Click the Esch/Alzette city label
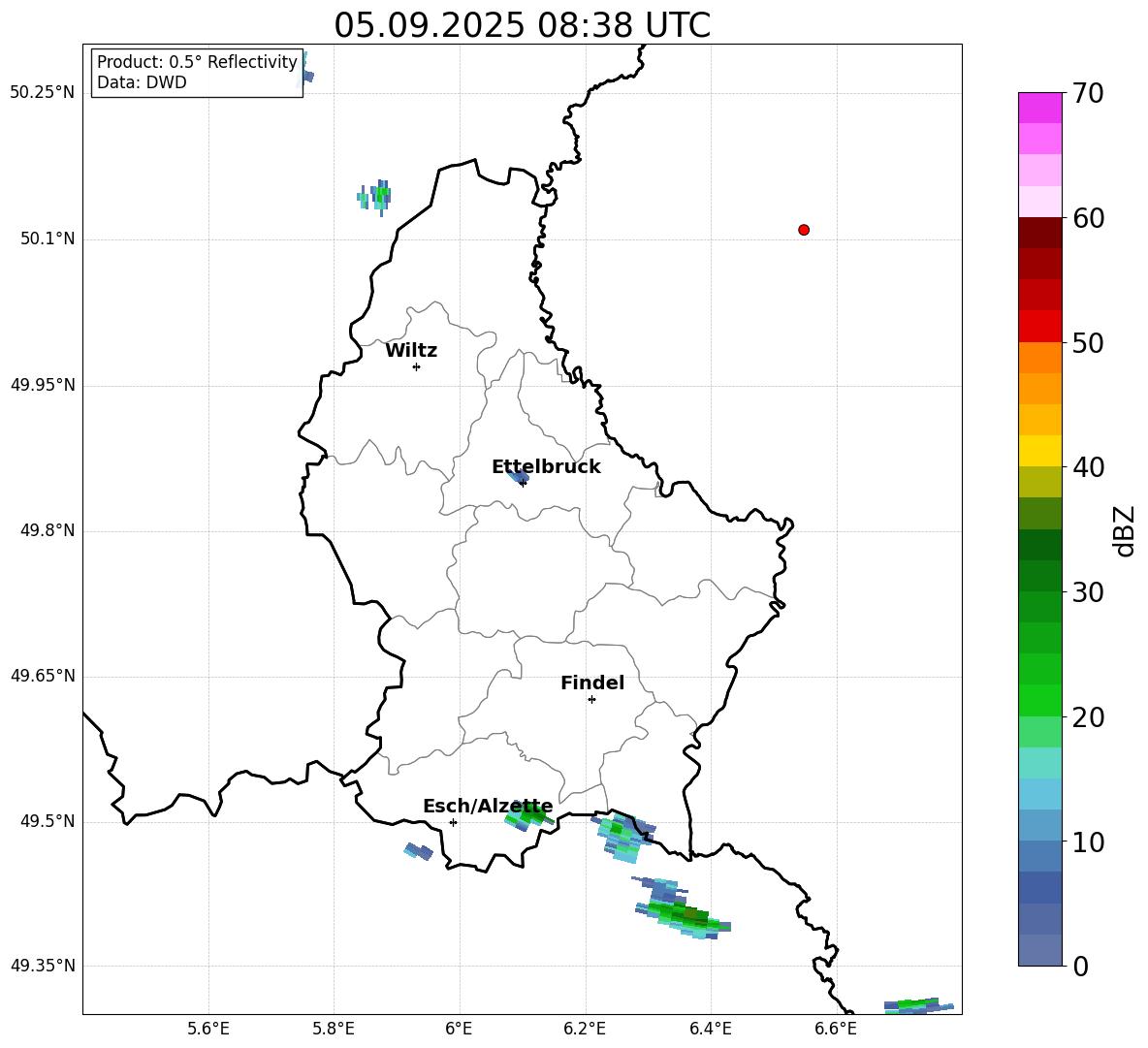Image resolution: width=1148 pixels, height=1048 pixels. click(488, 807)
